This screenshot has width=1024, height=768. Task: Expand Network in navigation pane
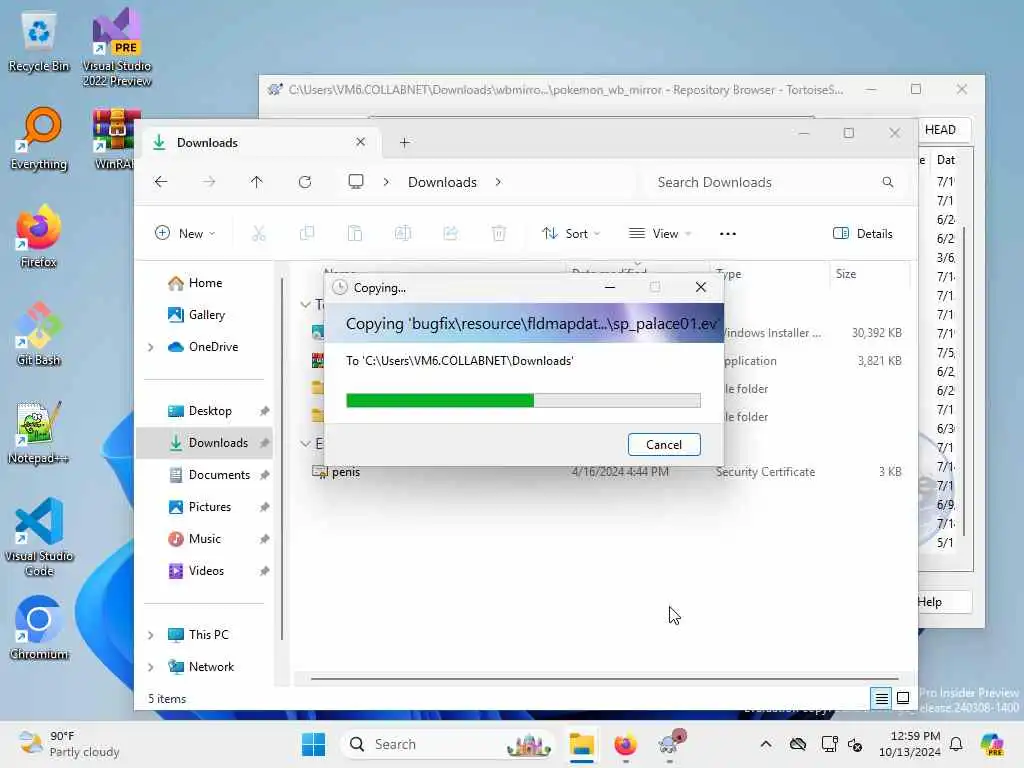coord(151,667)
